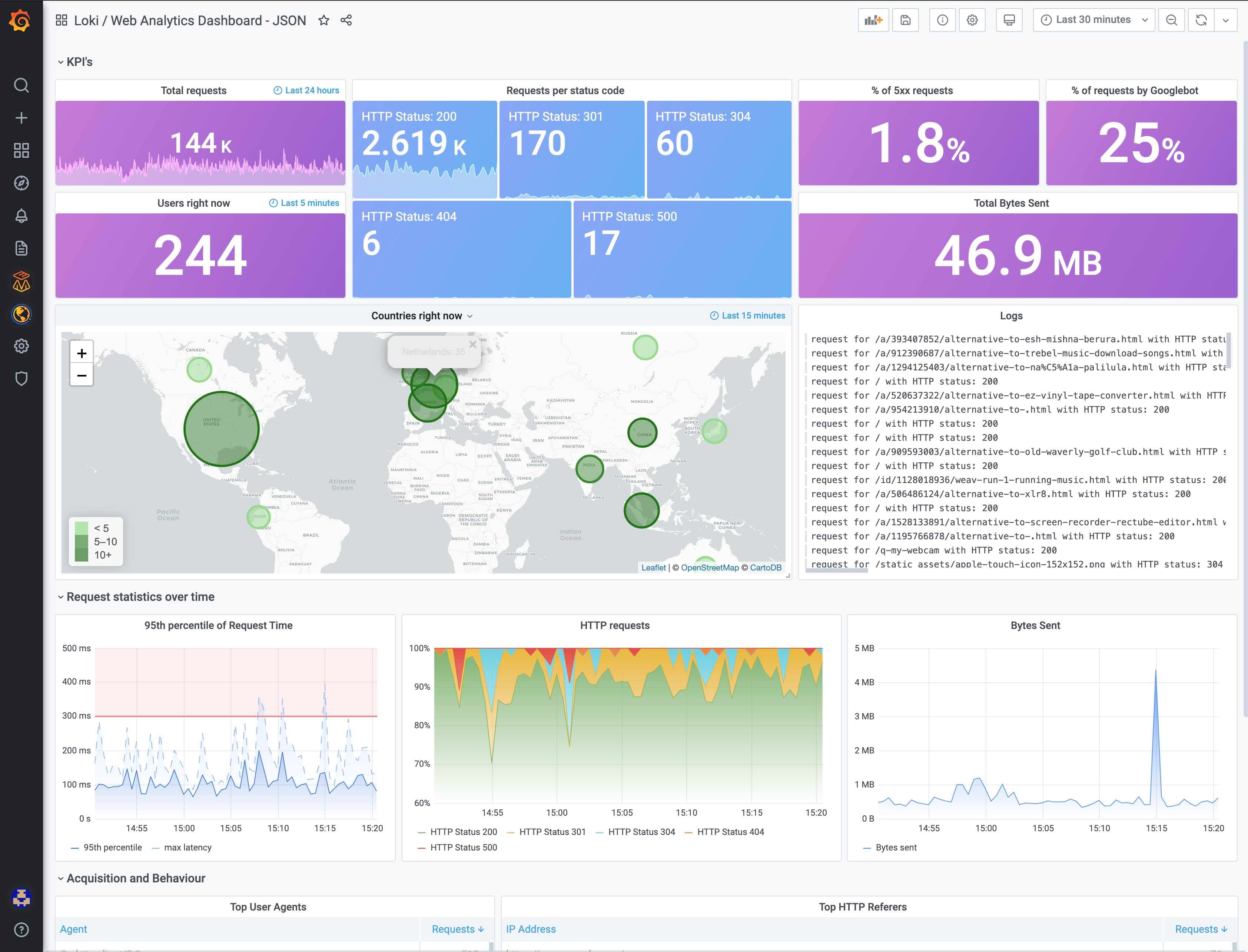Sort the user agents by the Agent column
1248x952 pixels.
(74, 929)
